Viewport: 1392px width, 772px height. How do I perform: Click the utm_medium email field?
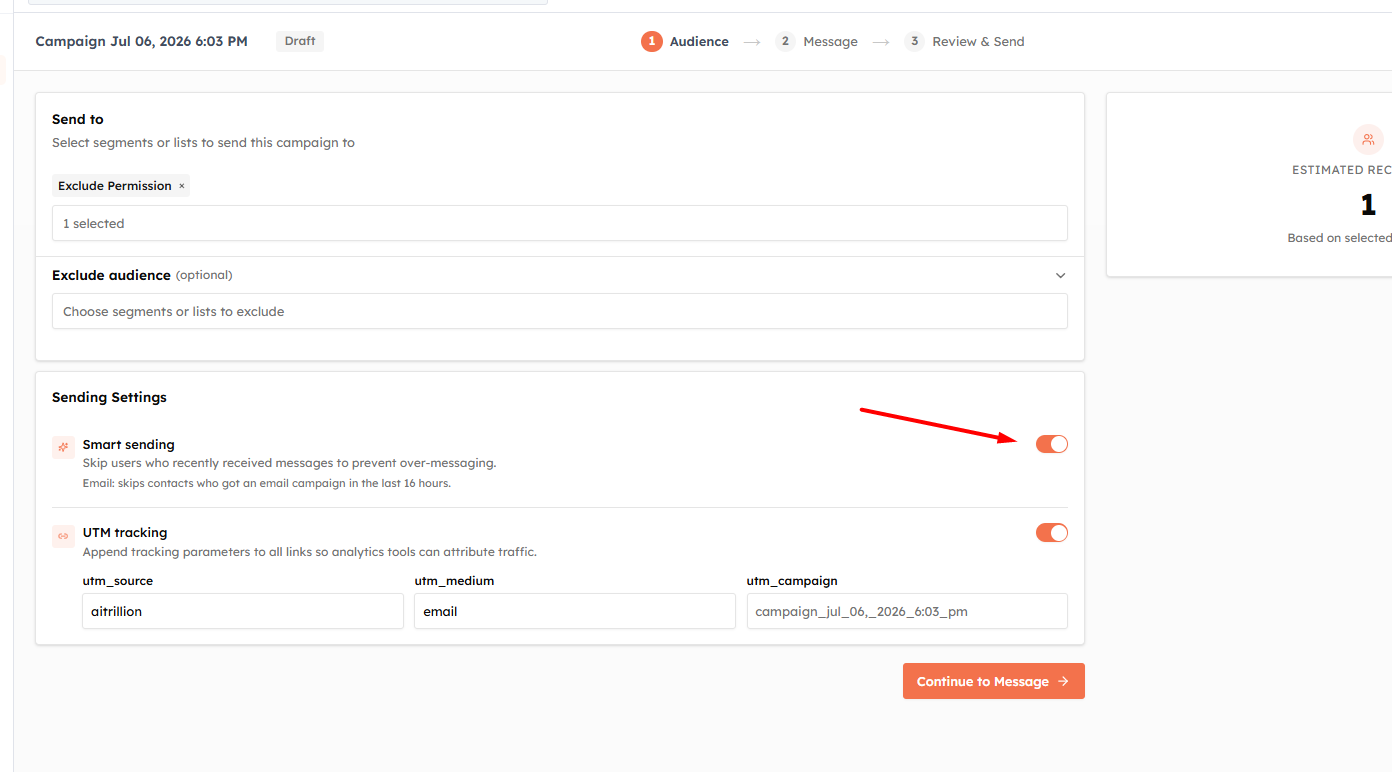pos(575,611)
